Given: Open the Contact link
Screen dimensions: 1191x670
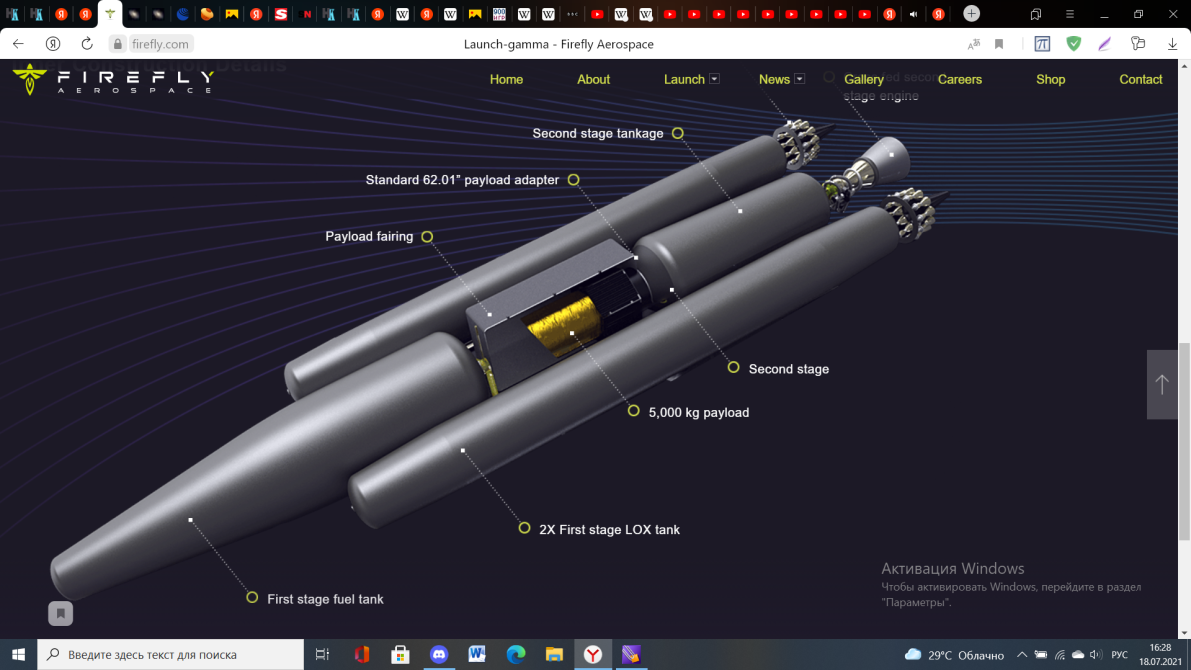Looking at the screenshot, I should click(1140, 79).
